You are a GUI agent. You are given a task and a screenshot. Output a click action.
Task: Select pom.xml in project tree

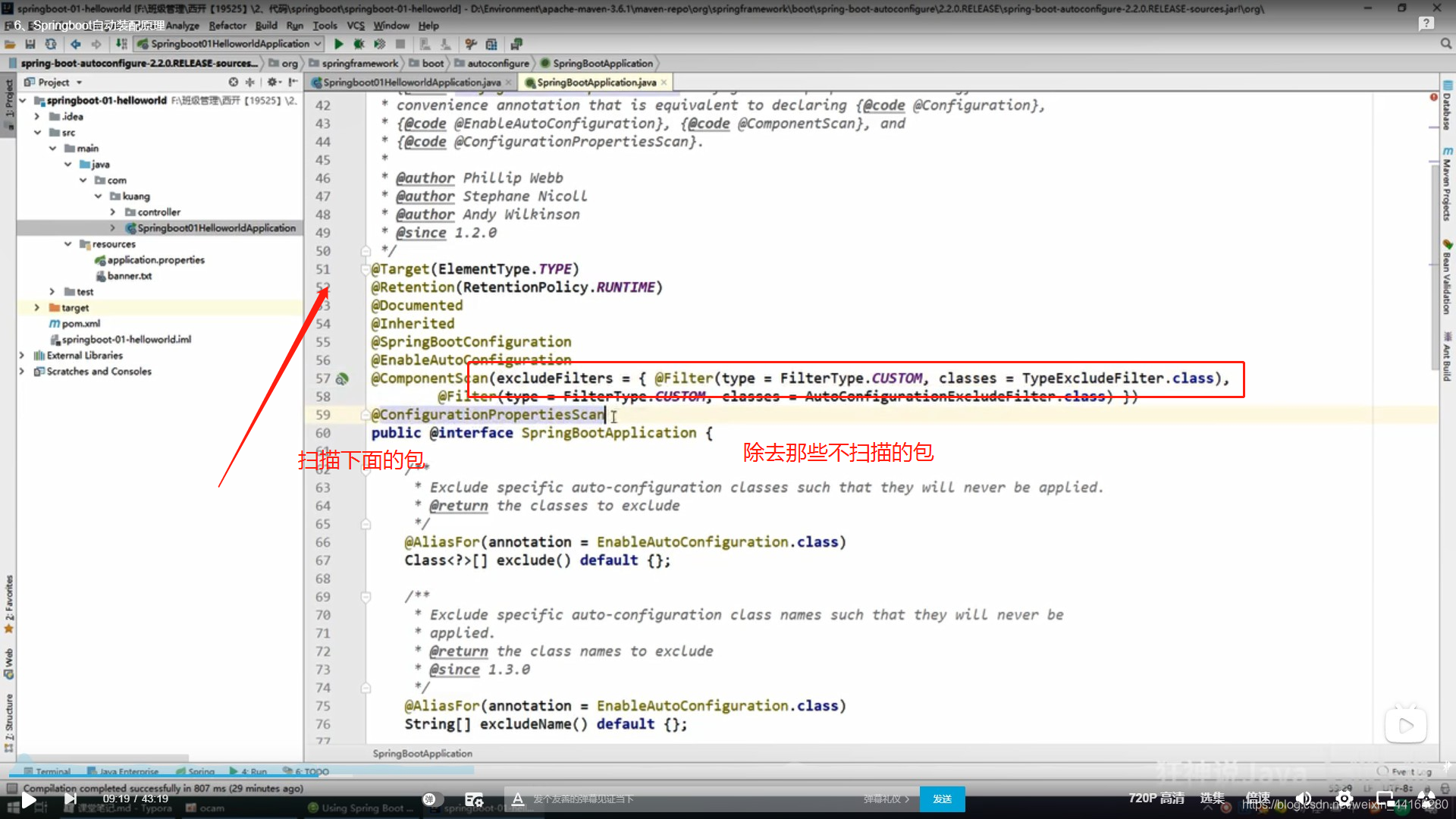(x=80, y=324)
